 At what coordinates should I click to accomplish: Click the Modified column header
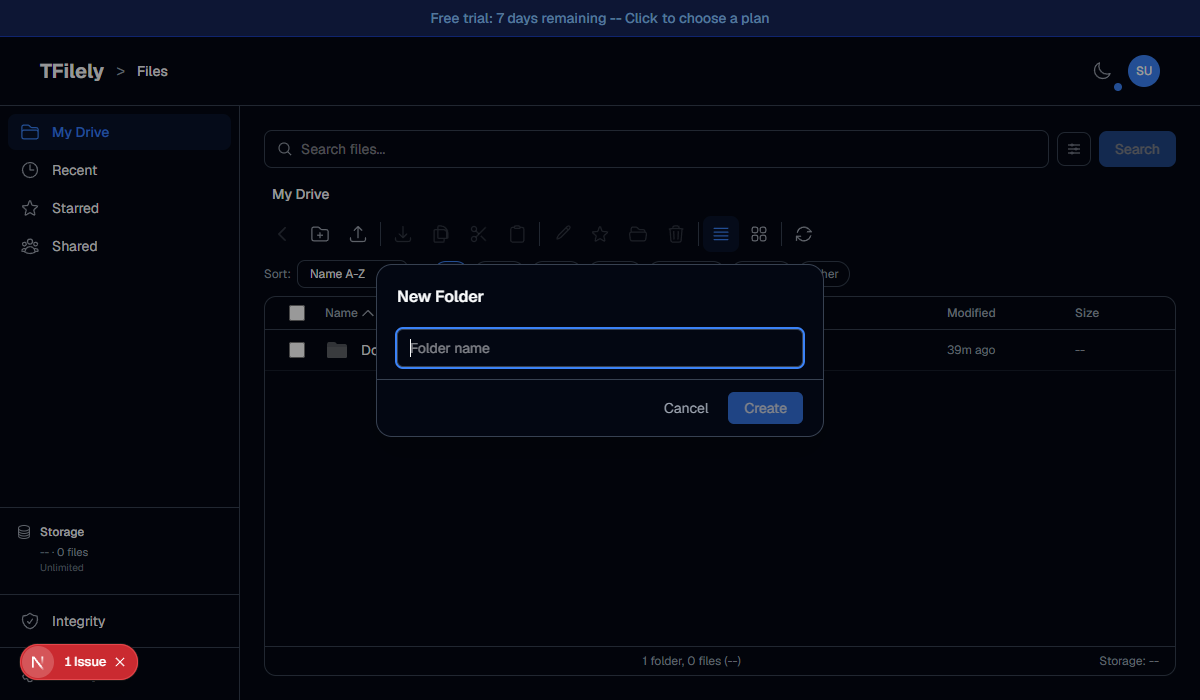(x=971, y=313)
